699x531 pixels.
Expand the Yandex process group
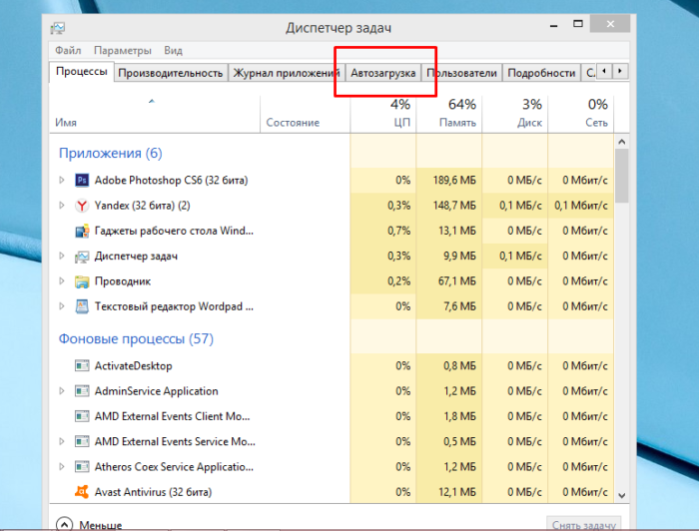[x=62, y=206]
